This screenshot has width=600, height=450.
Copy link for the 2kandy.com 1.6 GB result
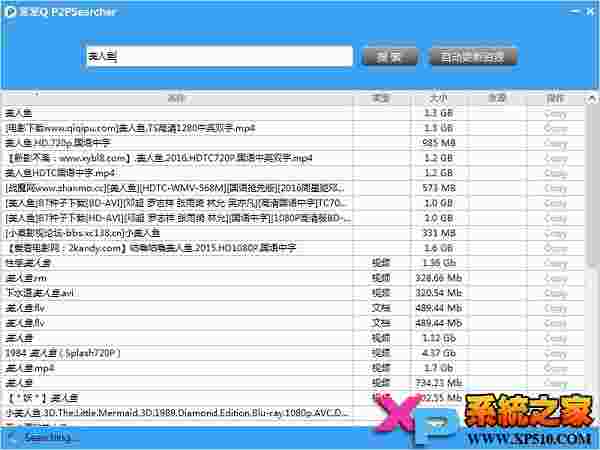556,248
